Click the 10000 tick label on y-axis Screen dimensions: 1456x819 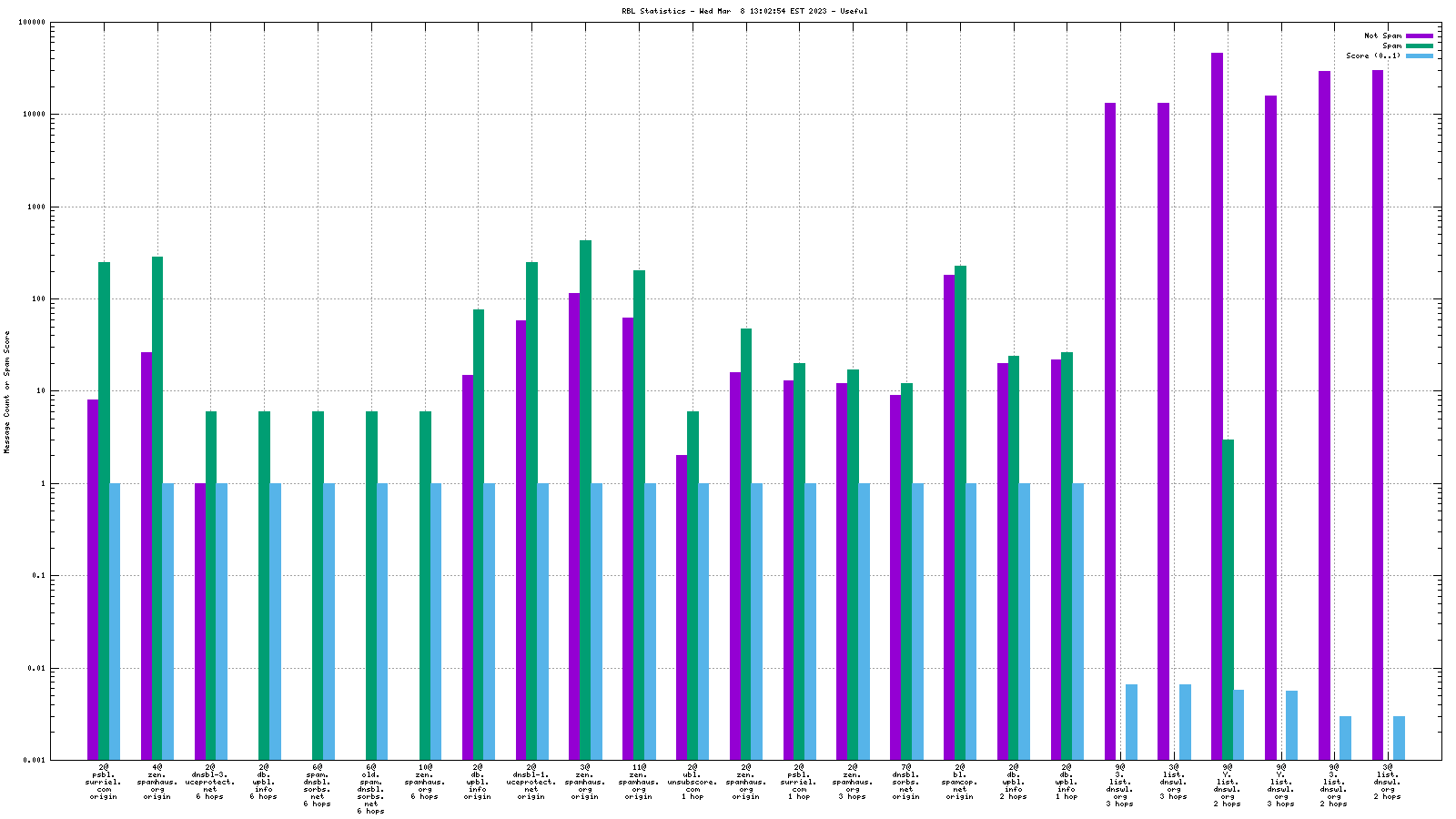(x=33, y=115)
